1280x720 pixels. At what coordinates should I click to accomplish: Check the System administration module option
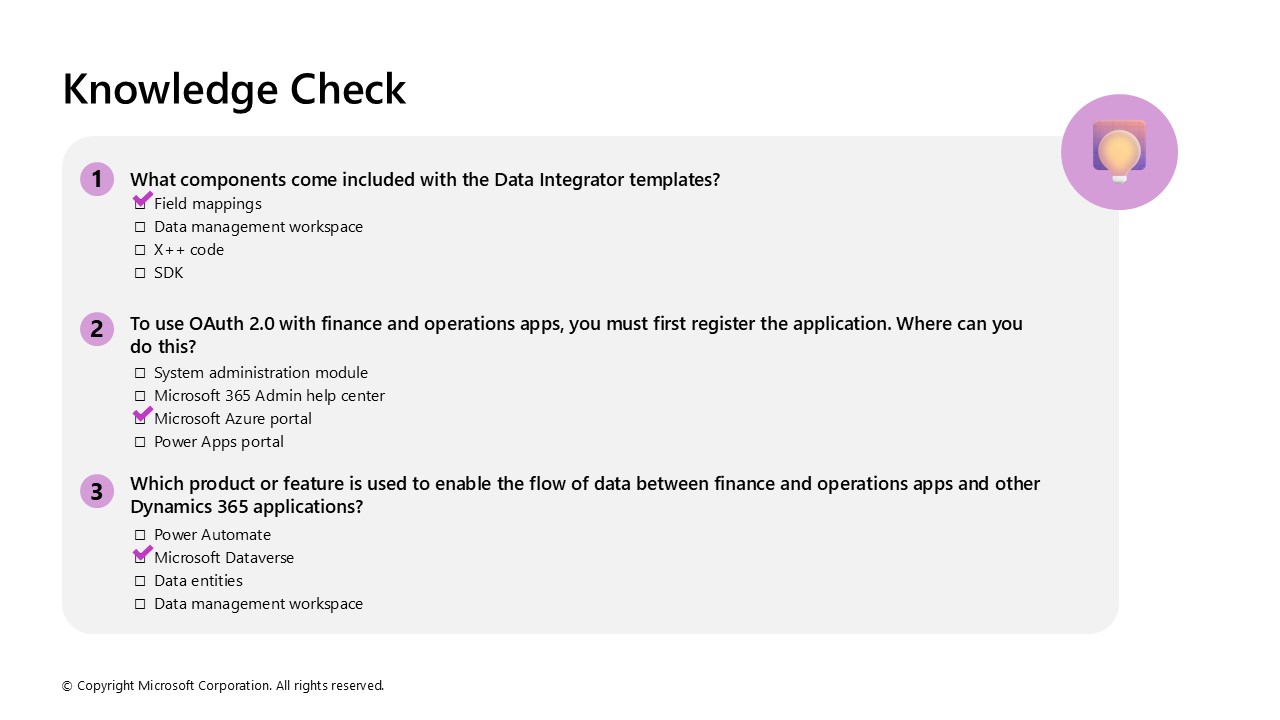pos(140,373)
